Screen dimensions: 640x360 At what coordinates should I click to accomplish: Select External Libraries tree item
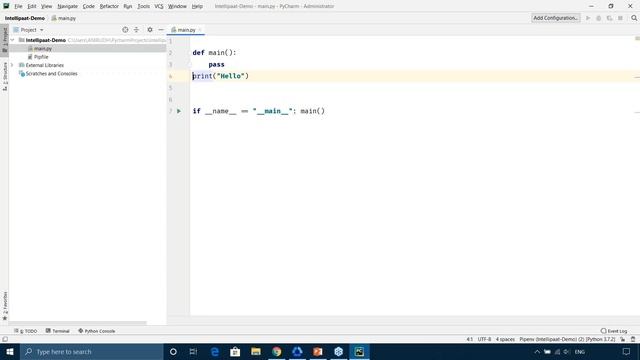tap(44, 65)
